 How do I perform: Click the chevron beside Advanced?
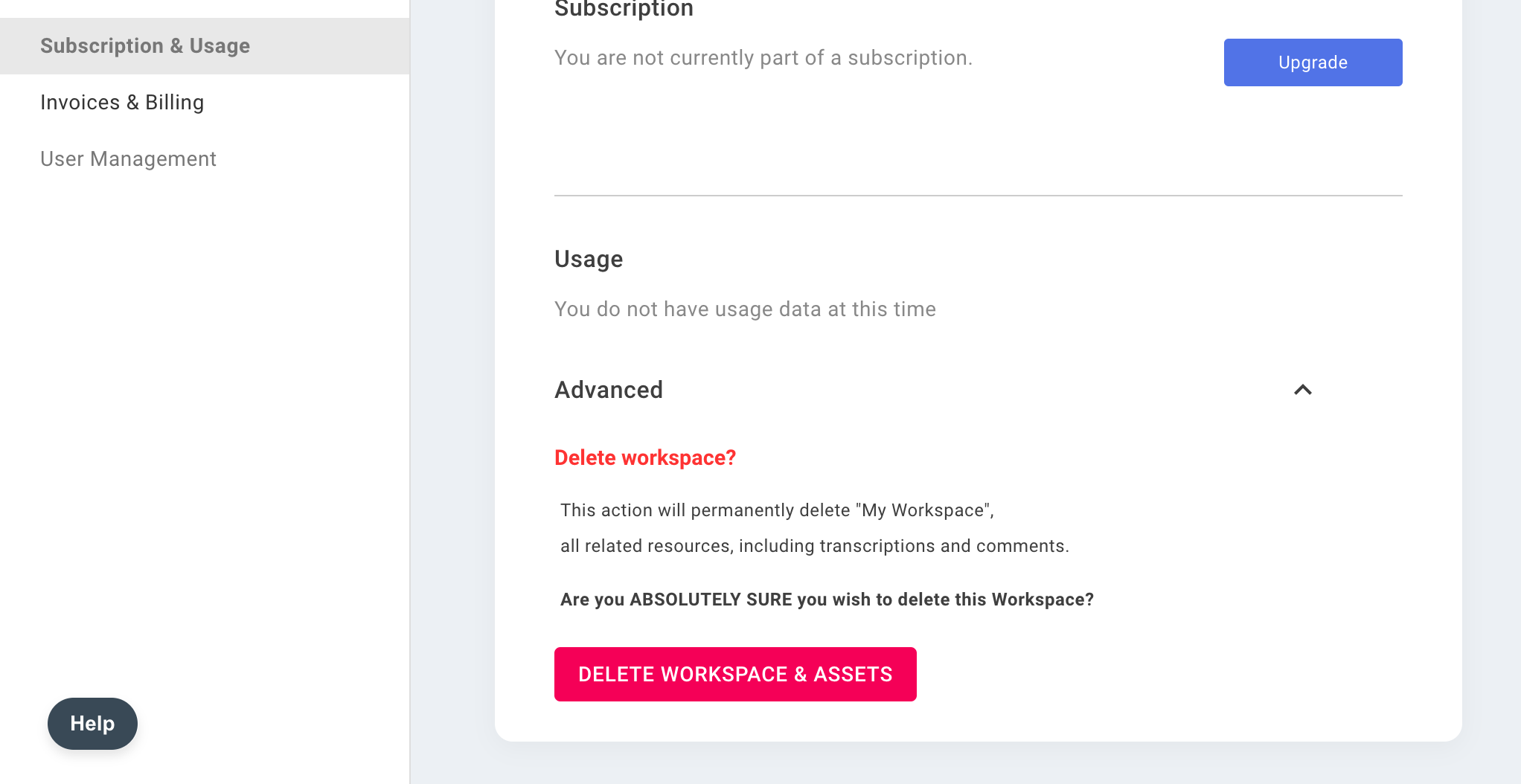click(1302, 390)
